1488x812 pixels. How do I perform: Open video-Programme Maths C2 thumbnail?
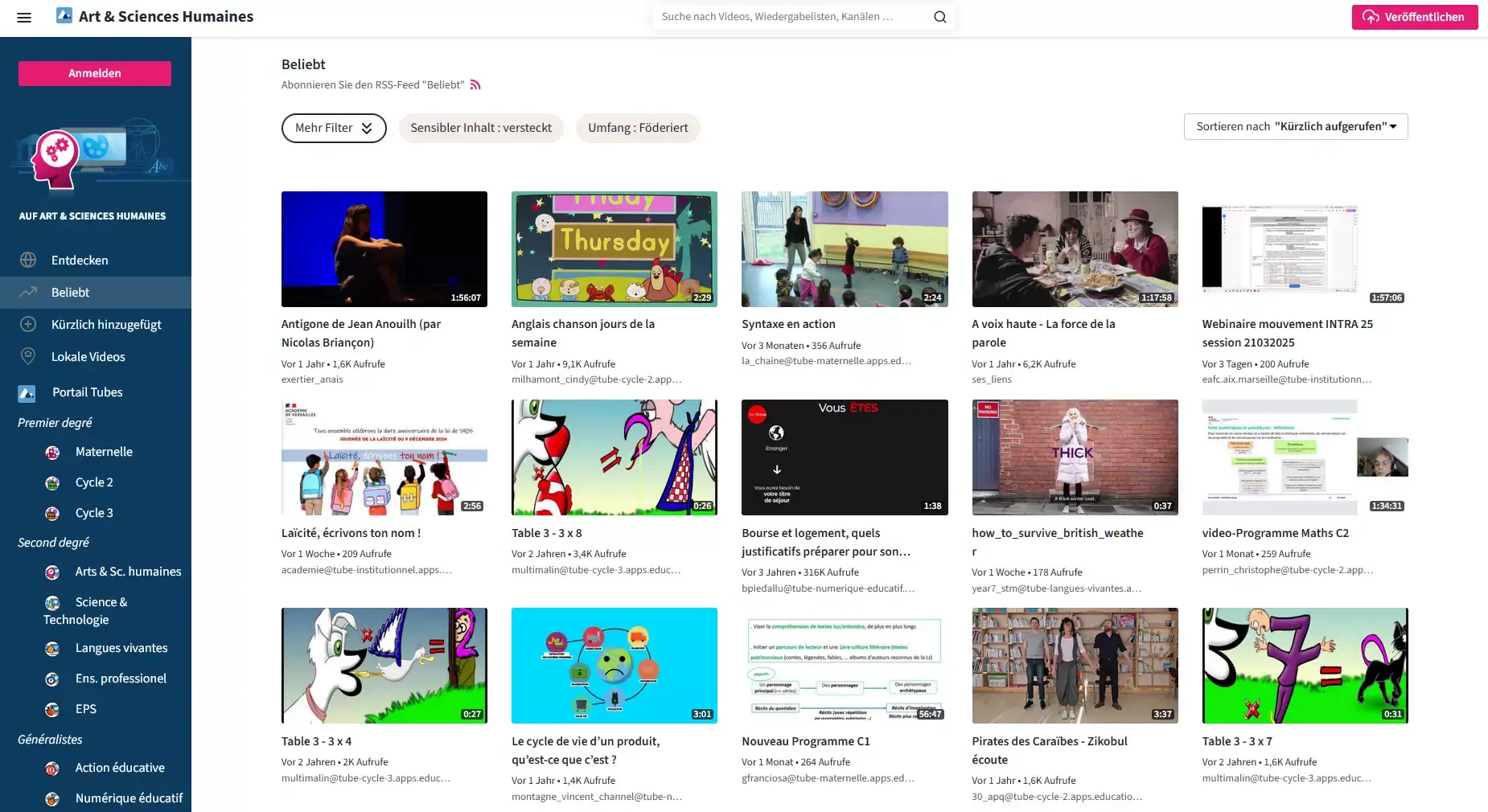pos(1305,457)
